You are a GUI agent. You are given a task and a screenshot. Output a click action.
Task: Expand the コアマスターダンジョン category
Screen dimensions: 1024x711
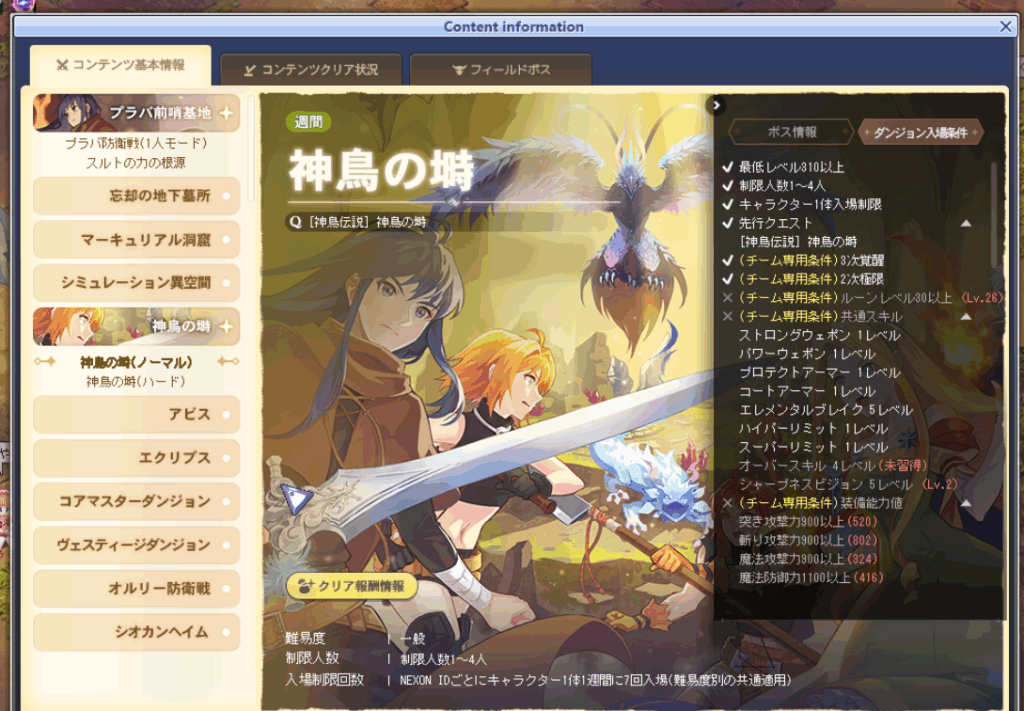(x=136, y=501)
